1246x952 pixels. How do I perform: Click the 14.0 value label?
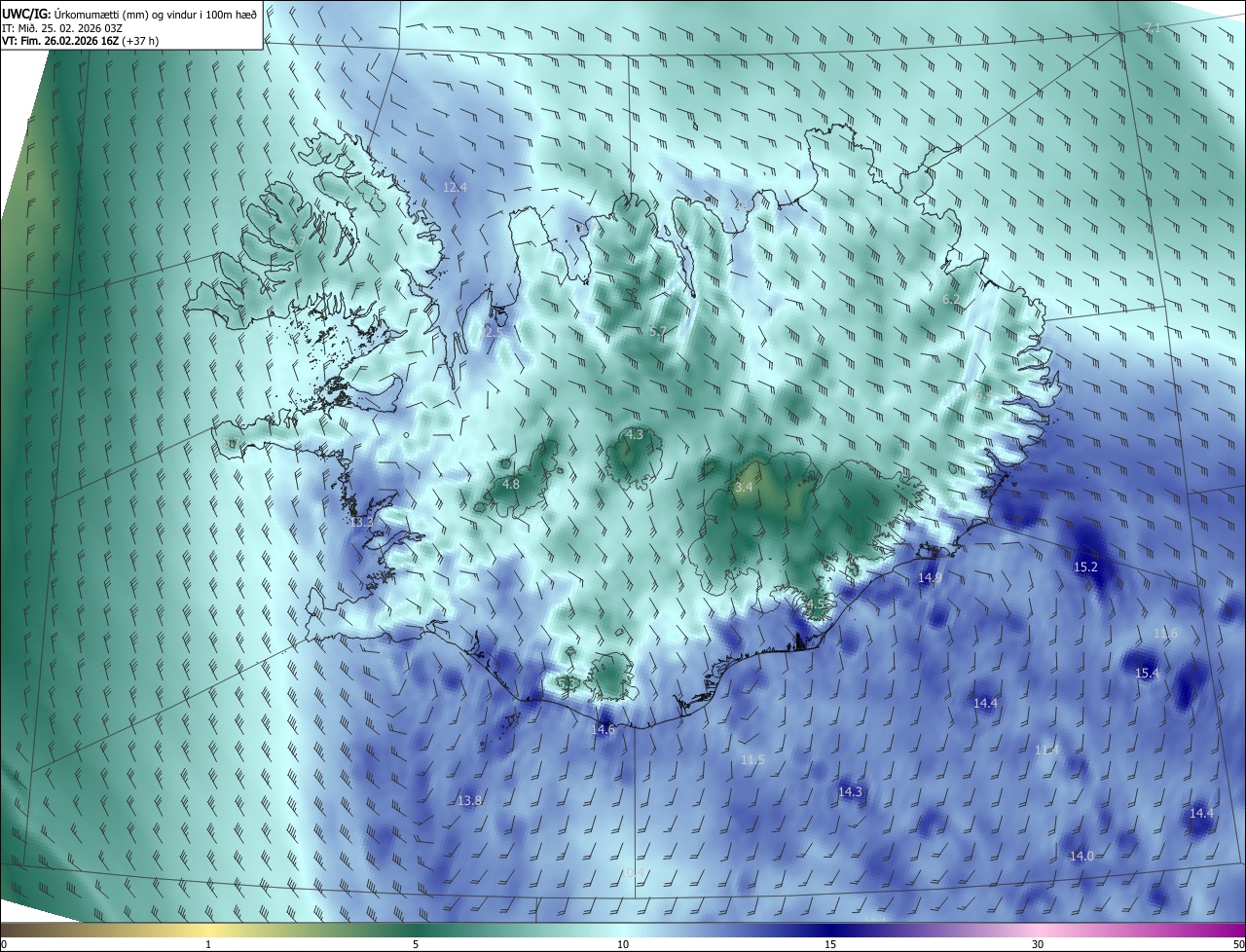click(x=1081, y=856)
